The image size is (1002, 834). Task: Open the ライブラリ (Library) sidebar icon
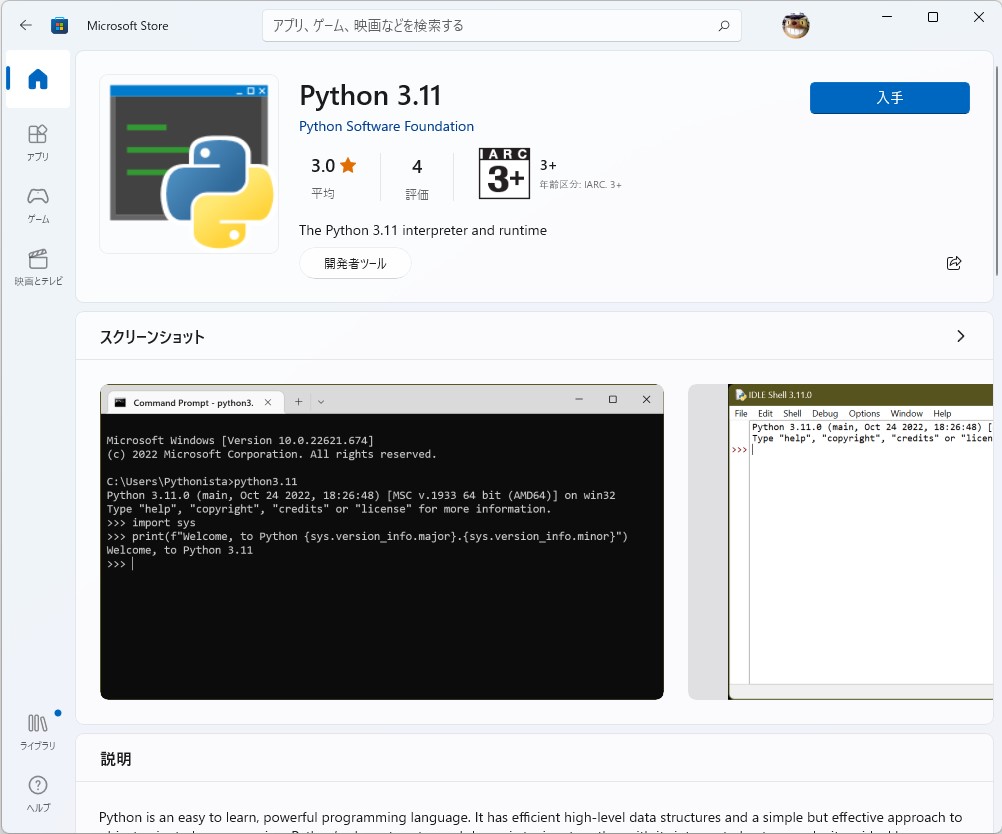[37, 726]
